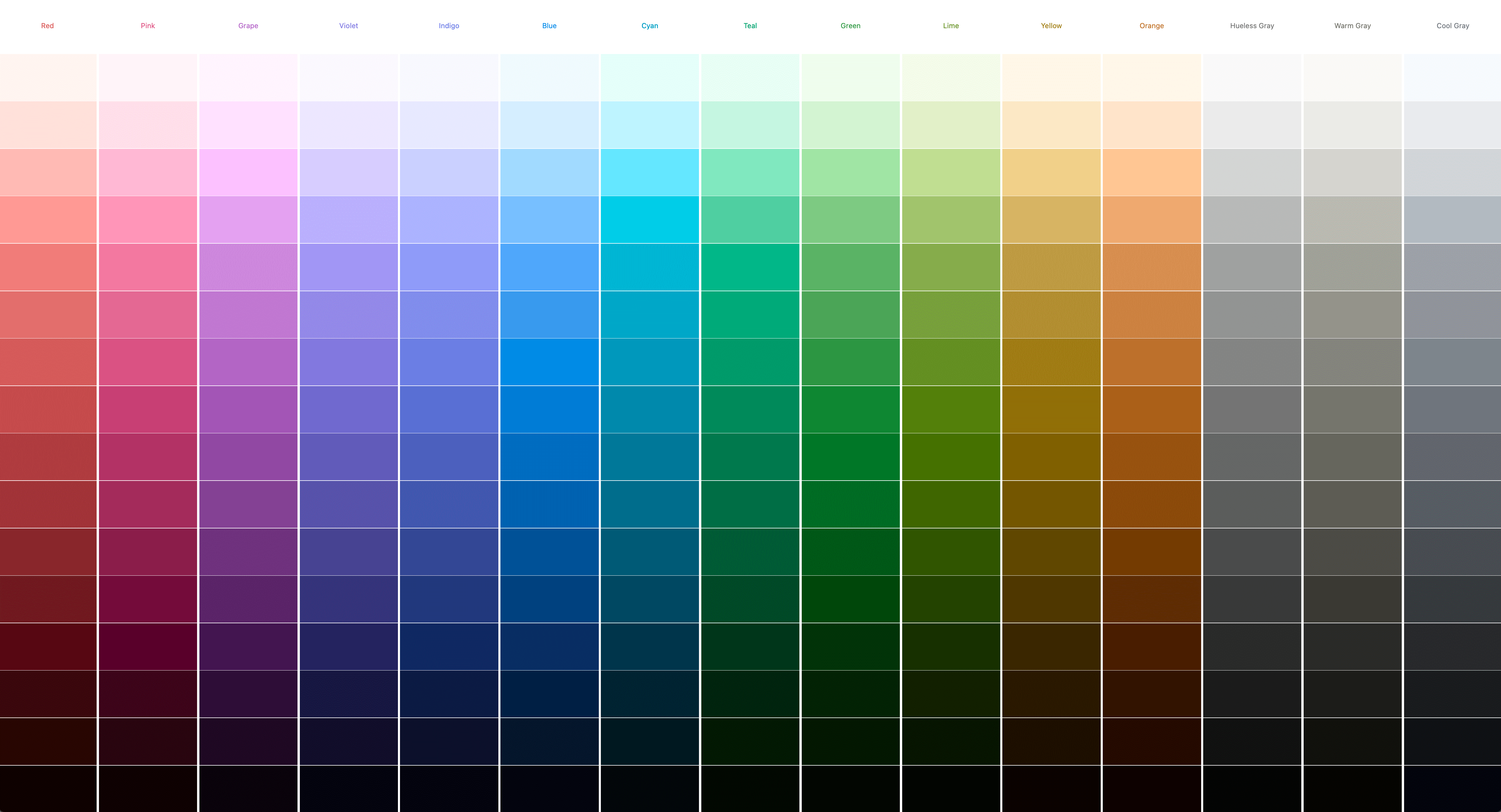Select the darkest Red shade
Screen dimensions: 1501x812
[47, 790]
